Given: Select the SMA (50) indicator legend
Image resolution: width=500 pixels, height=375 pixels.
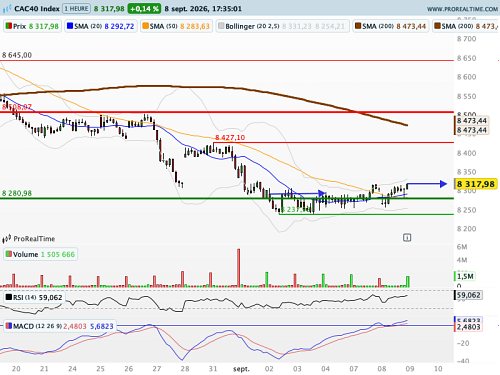Looking at the screenshot, I should pyautogui.click(x=176, y=26).
